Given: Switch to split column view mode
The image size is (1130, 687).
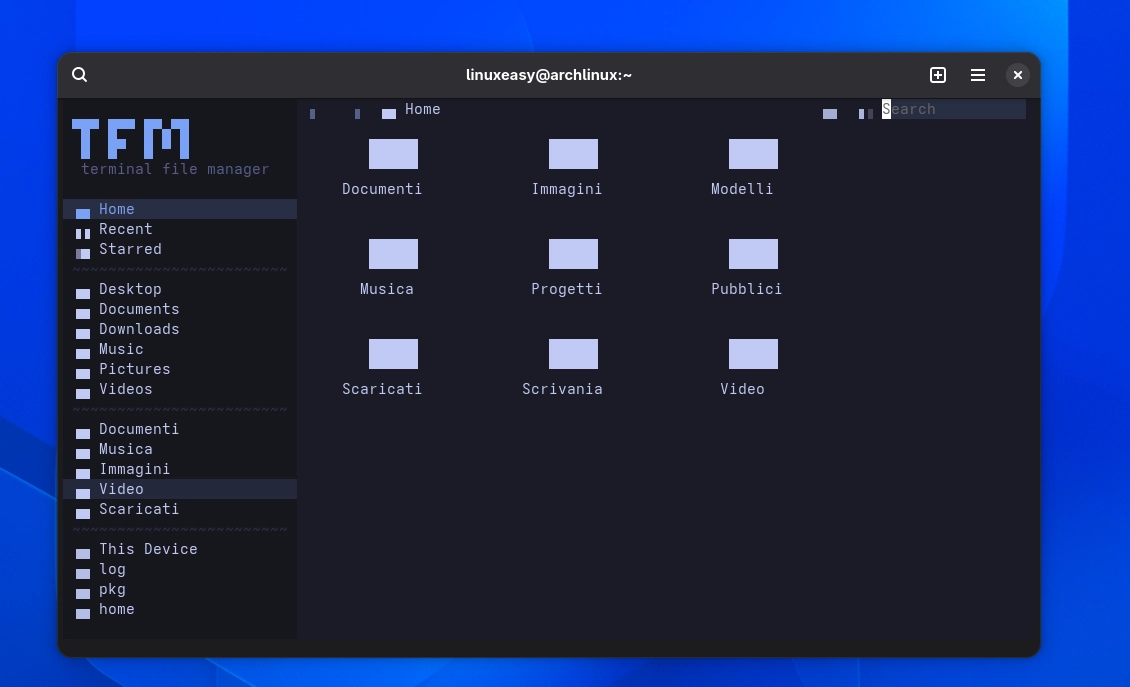Looking at the screenshot, I should 866,114.
